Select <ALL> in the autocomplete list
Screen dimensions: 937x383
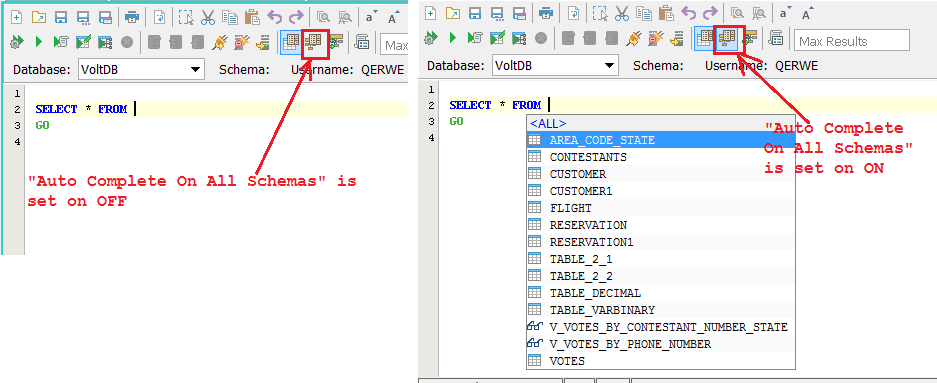tap(660, 123)
